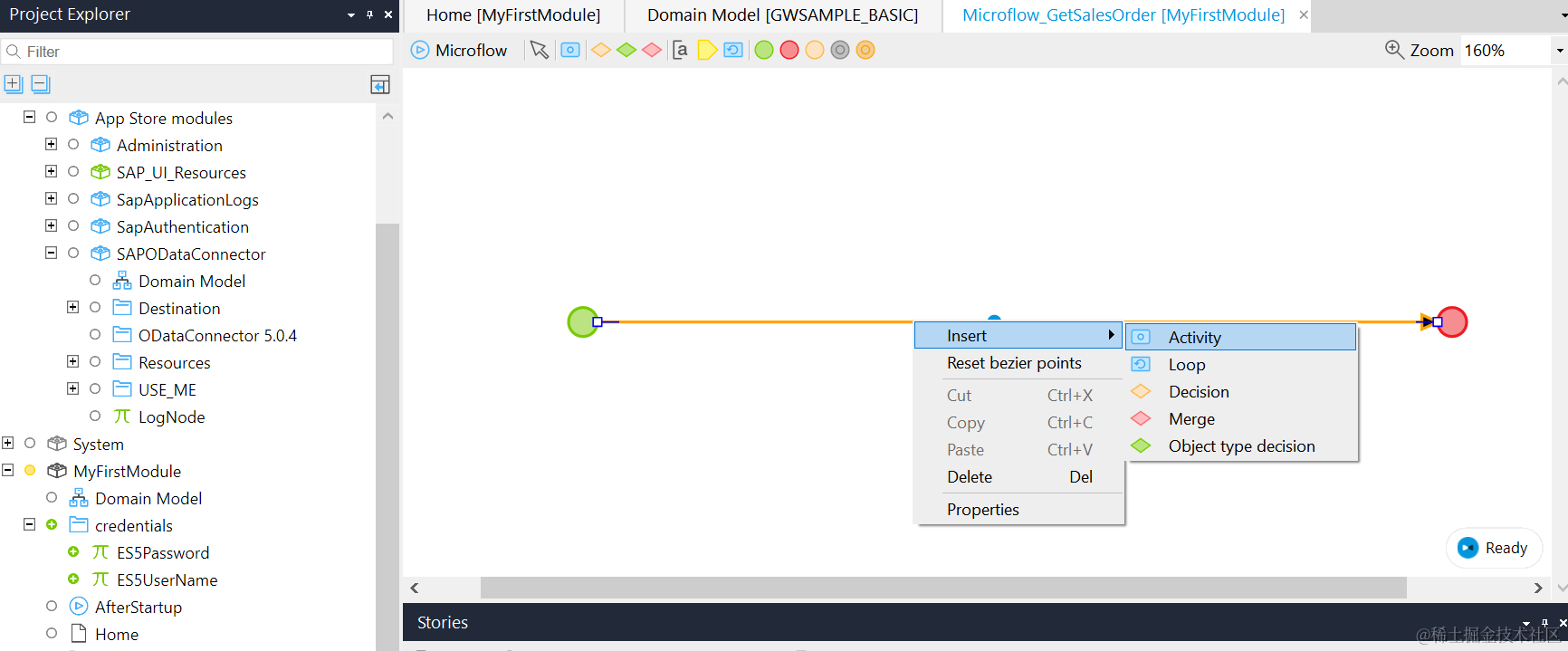
Task: Insert an Object type decision from submenu
Action: [1241, 445]
